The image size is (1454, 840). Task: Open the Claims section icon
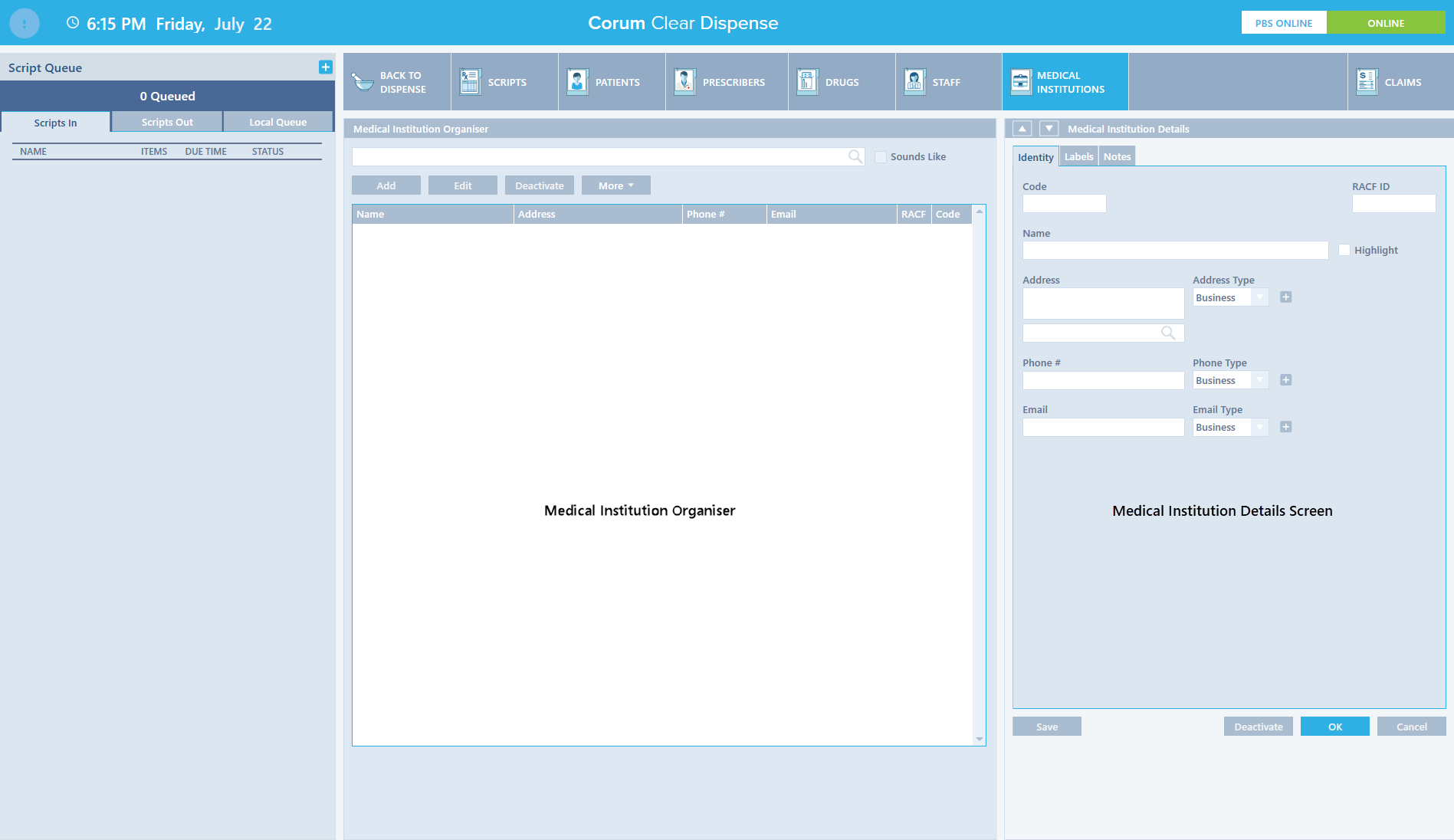[1367, 82]
